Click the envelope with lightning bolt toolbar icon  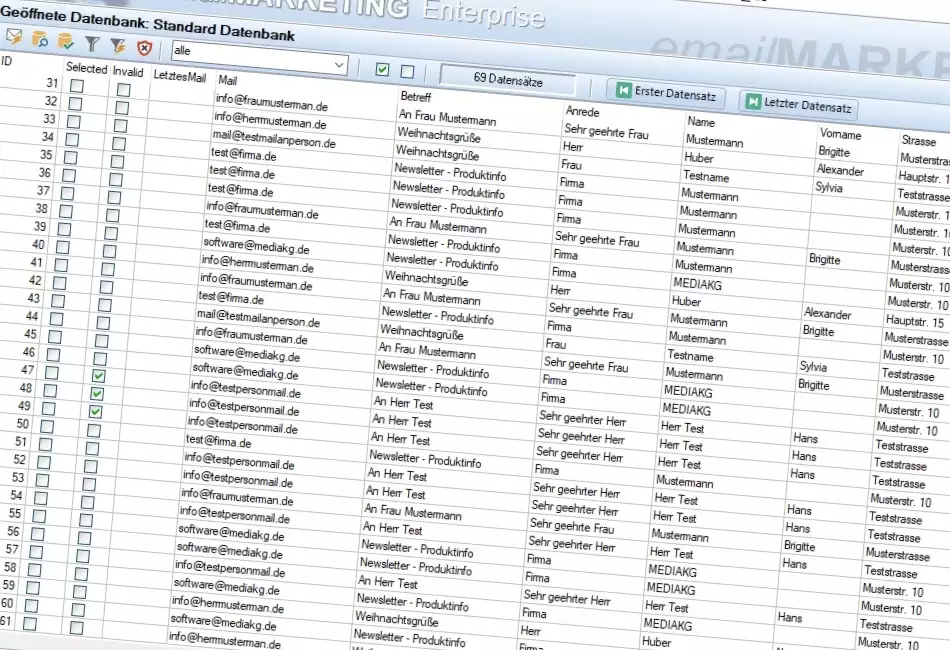(14, 37)
